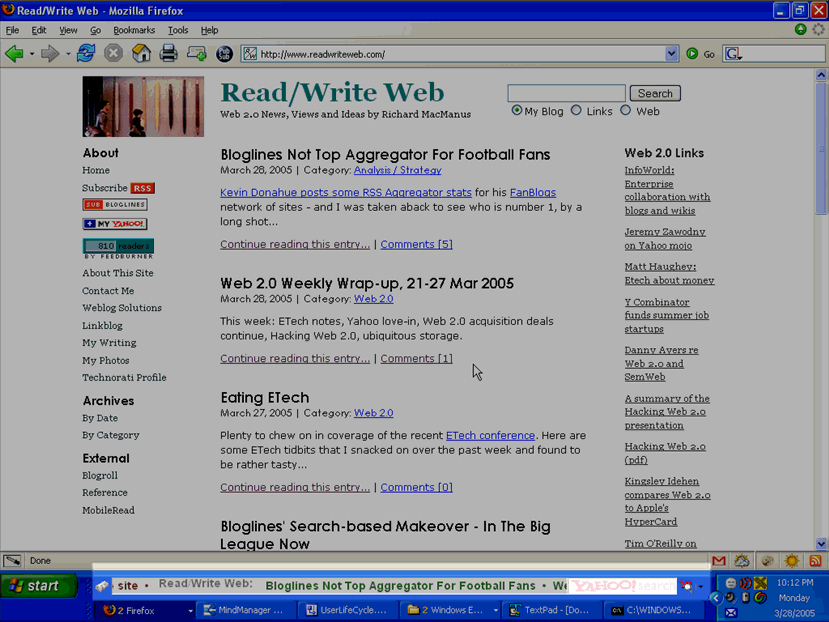Print the page with the printer icon
829x622 pixels.
click(169, 53)
